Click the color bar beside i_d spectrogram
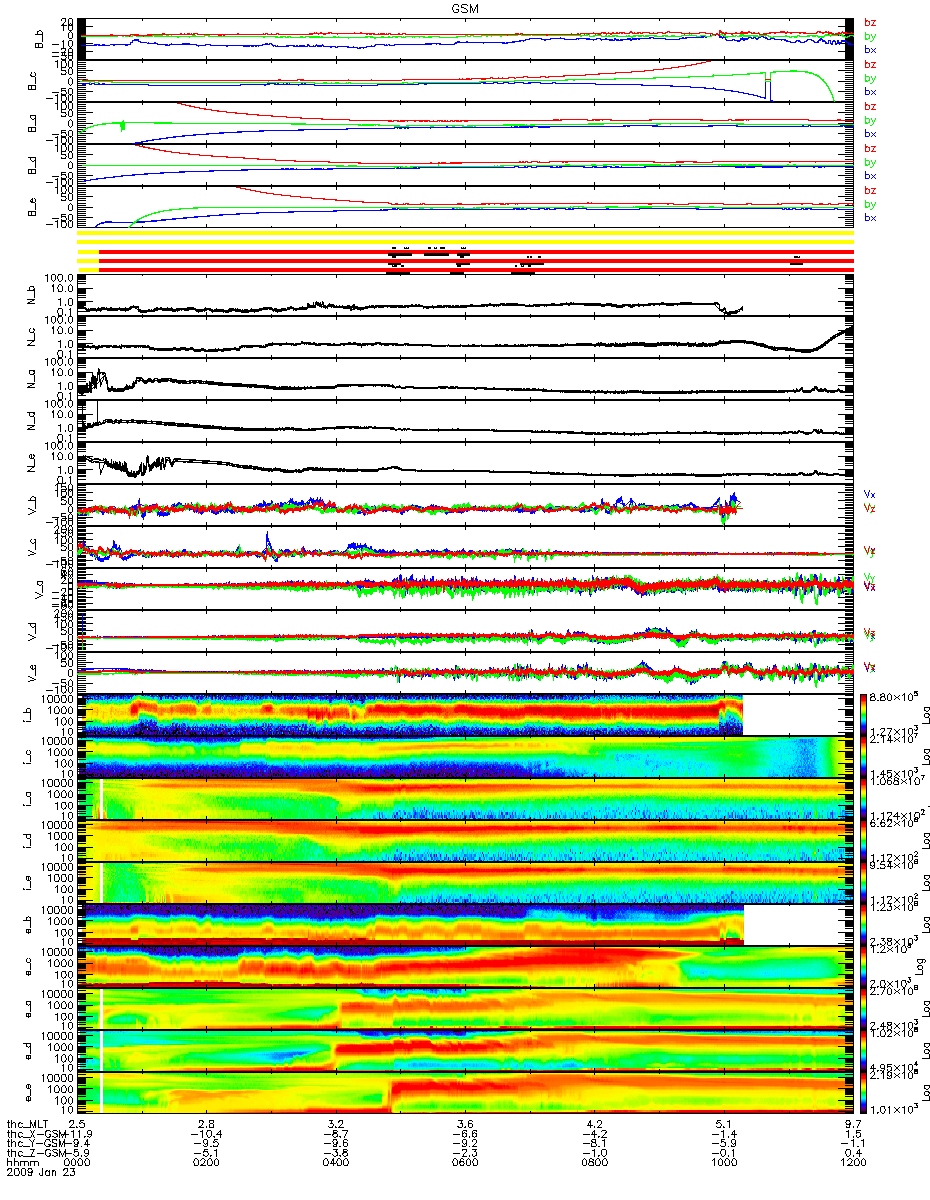The width and height of the screenshot is (930, 1200). click(864, 841)
